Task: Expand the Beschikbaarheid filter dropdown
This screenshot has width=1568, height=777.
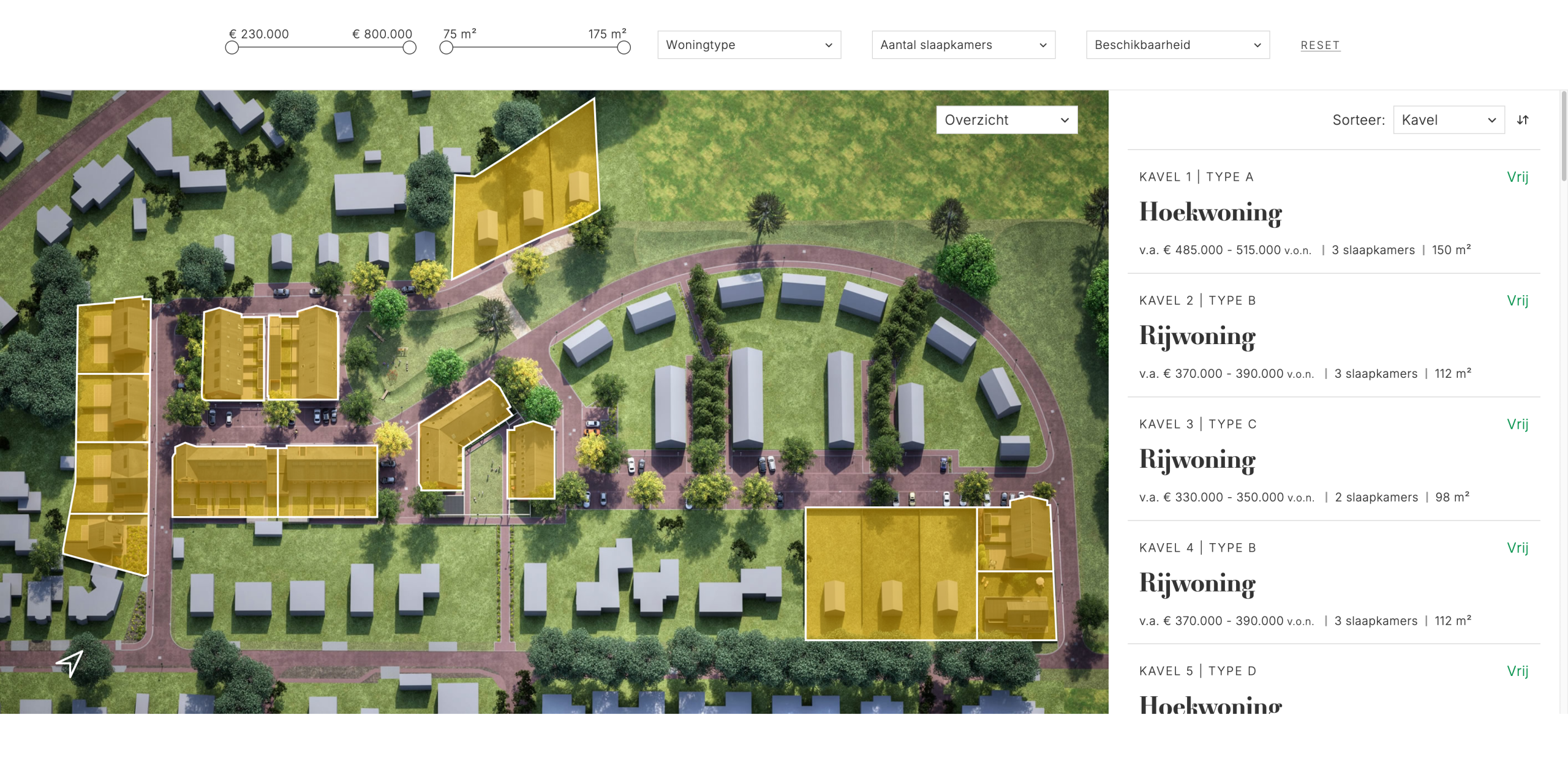Action: [1177, 45]
